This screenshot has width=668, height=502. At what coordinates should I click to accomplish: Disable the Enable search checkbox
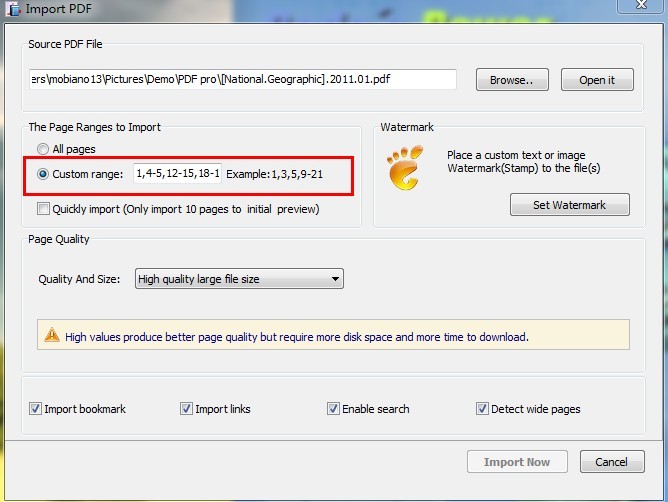[333, 409]
